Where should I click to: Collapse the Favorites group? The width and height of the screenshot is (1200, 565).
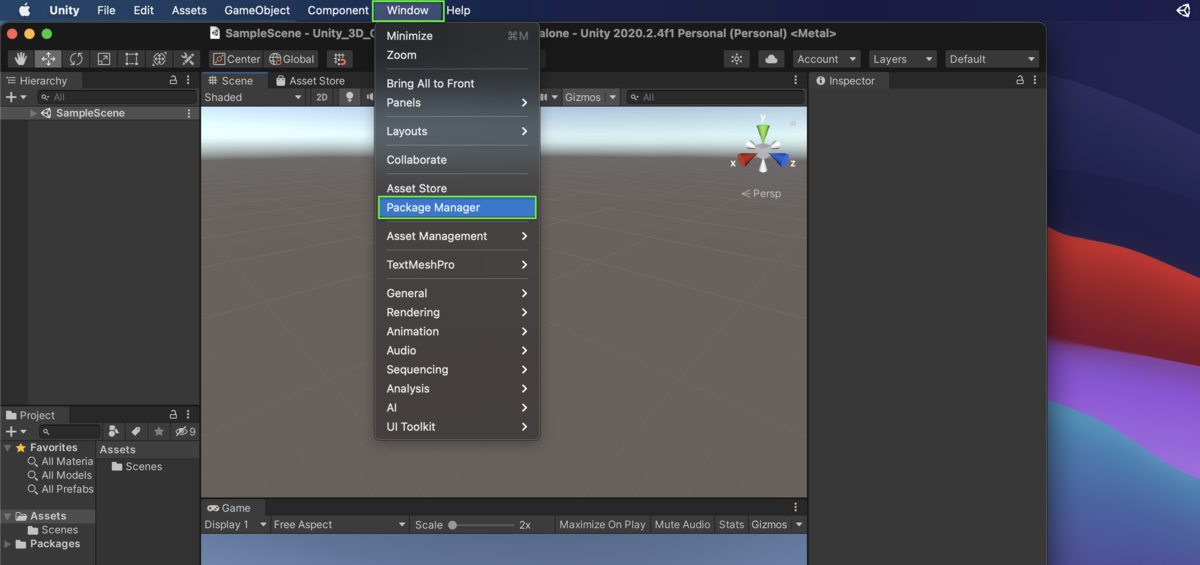[x=8, y=448]
